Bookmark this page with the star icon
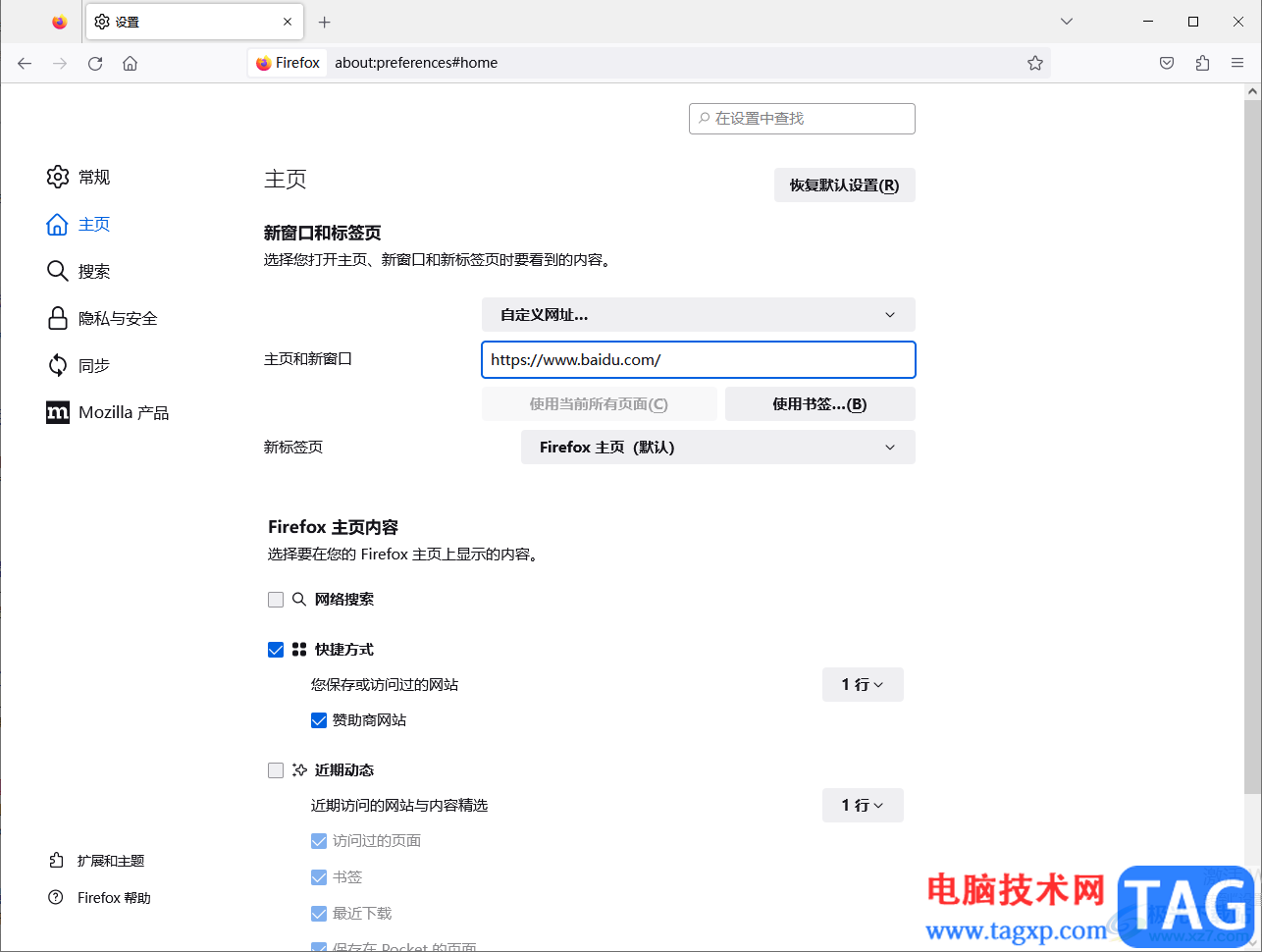Image resolution: width=1262 pixels, height=952 pixels. (x=1035, y=63)
